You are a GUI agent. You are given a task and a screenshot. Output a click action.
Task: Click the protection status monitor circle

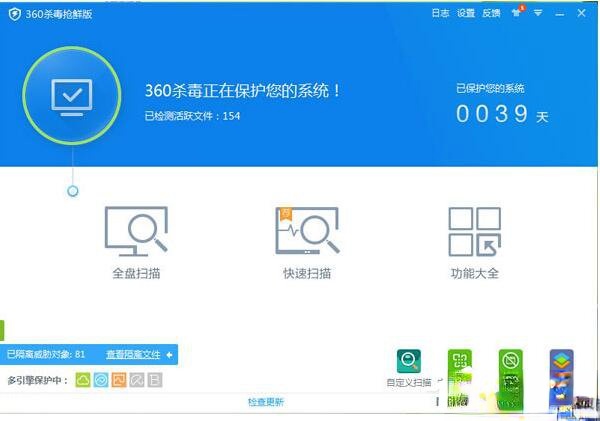[x=72, y=96]
